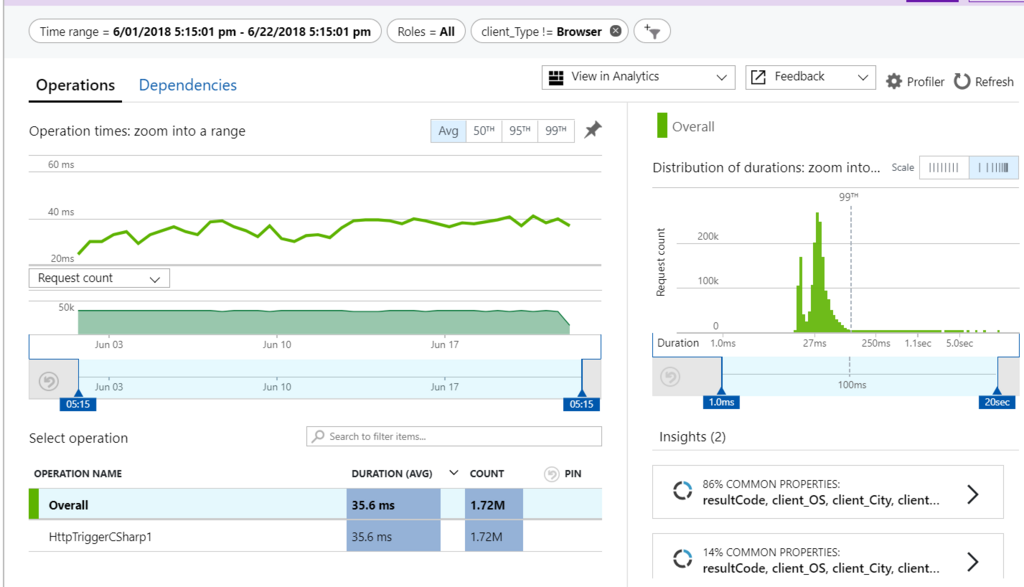Select the linear scale toggle
The height and width of the screenshot is (587, 1024).
pyautogui.click(x=944, y=168)
